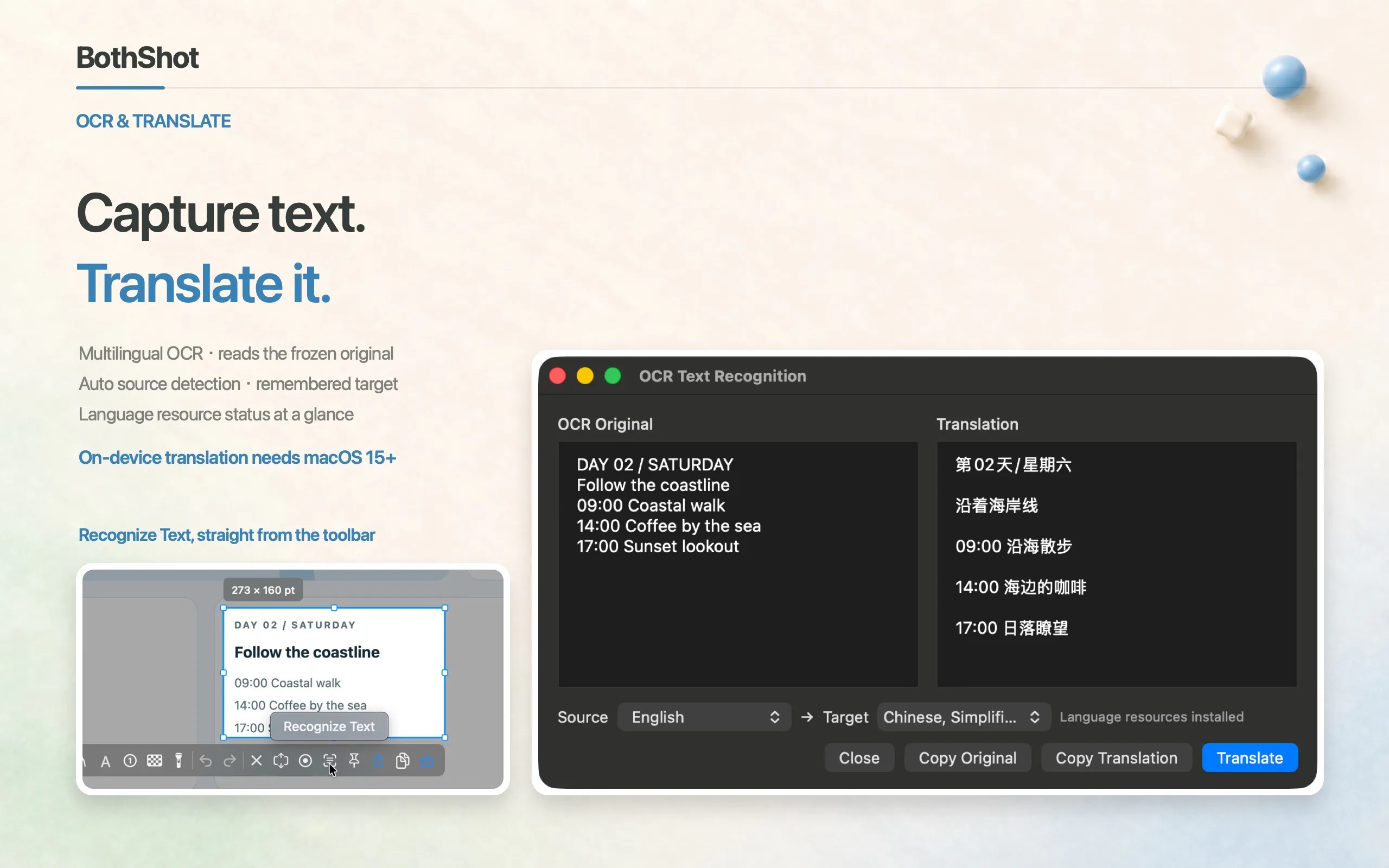
Task: Click the blue water-drop icon
Action: coord(378,761)
